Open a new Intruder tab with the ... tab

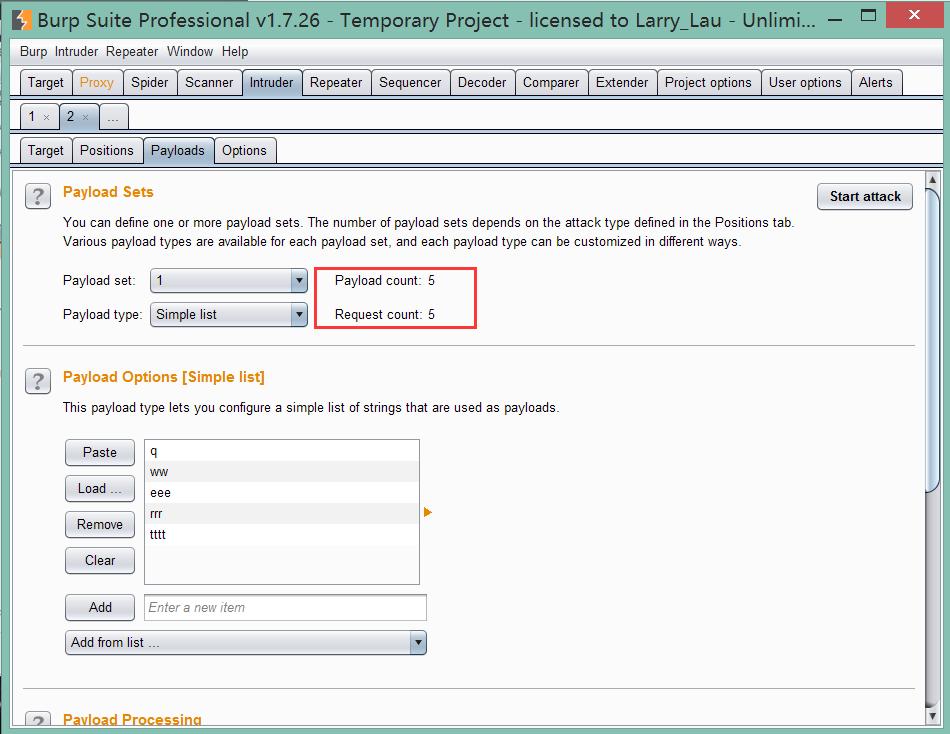[x=113, y=116]
